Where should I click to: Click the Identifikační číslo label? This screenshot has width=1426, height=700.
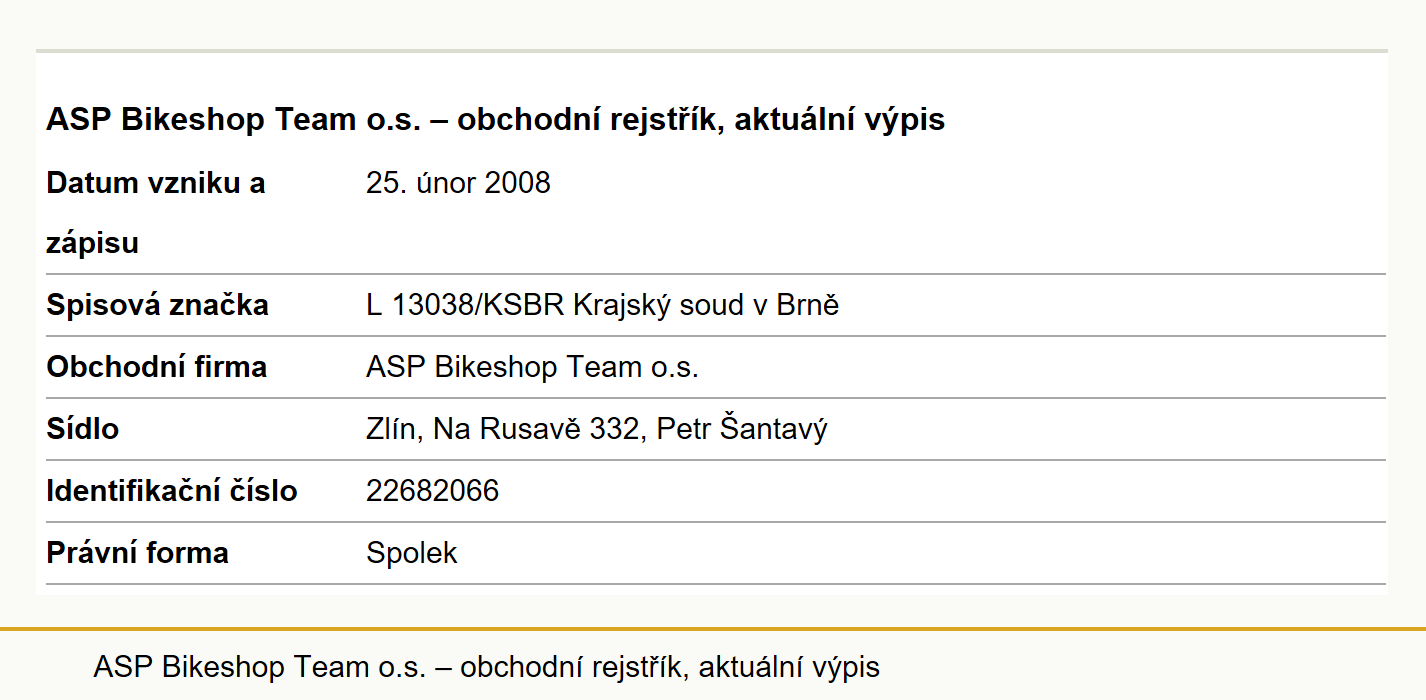pos(171,491)
